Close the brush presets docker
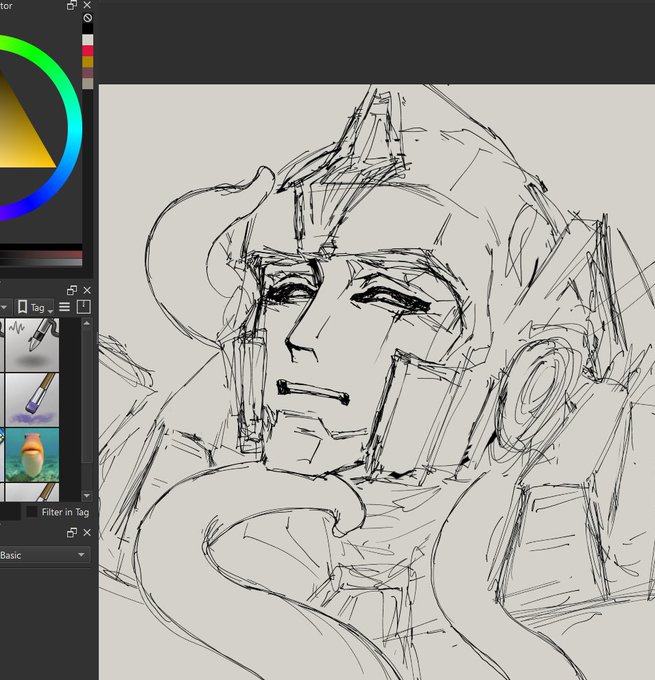The height and width of the screenshot is (680, 655). (x=87, y=290)
